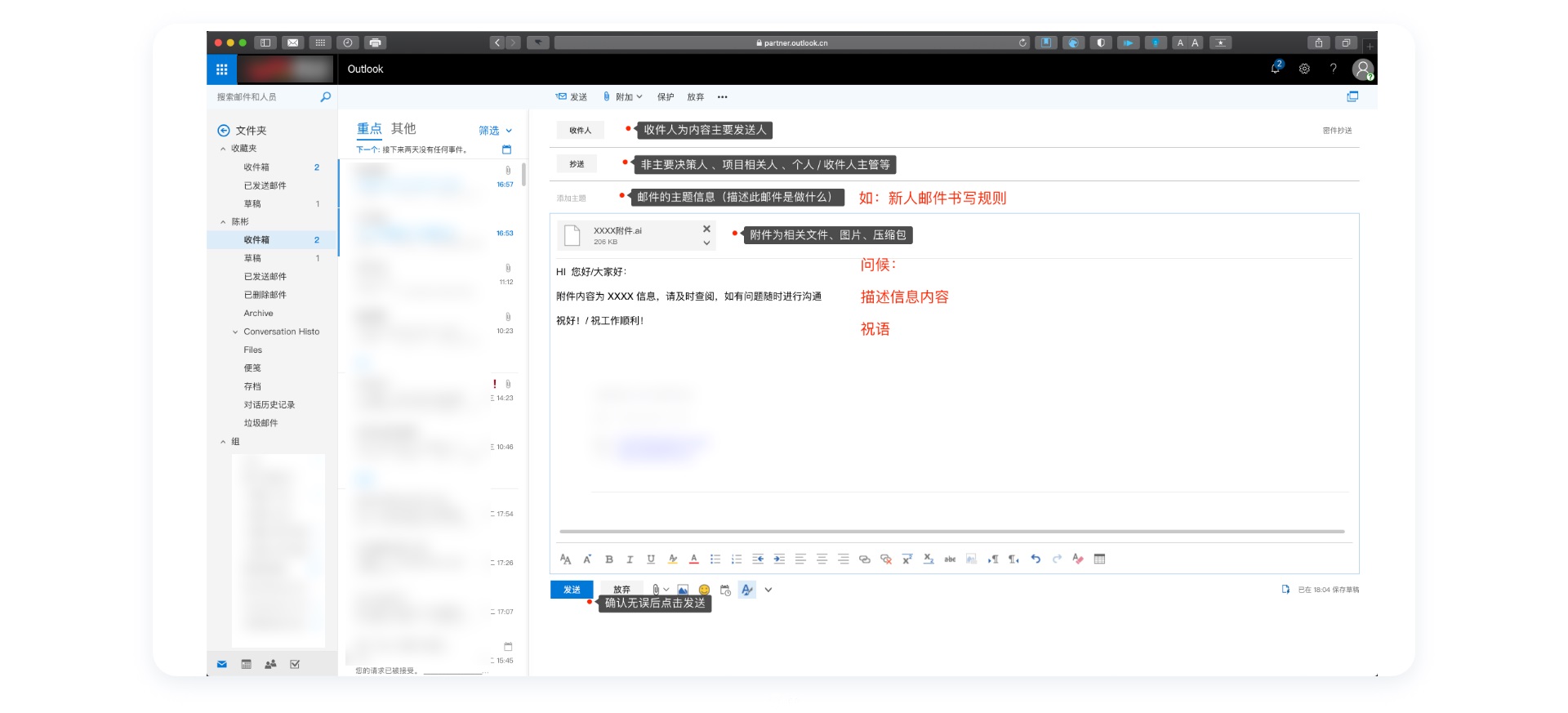Viewport: 1568px width, 713px height.
Task: Click the search magnifier icon
Action: point(326,96)
